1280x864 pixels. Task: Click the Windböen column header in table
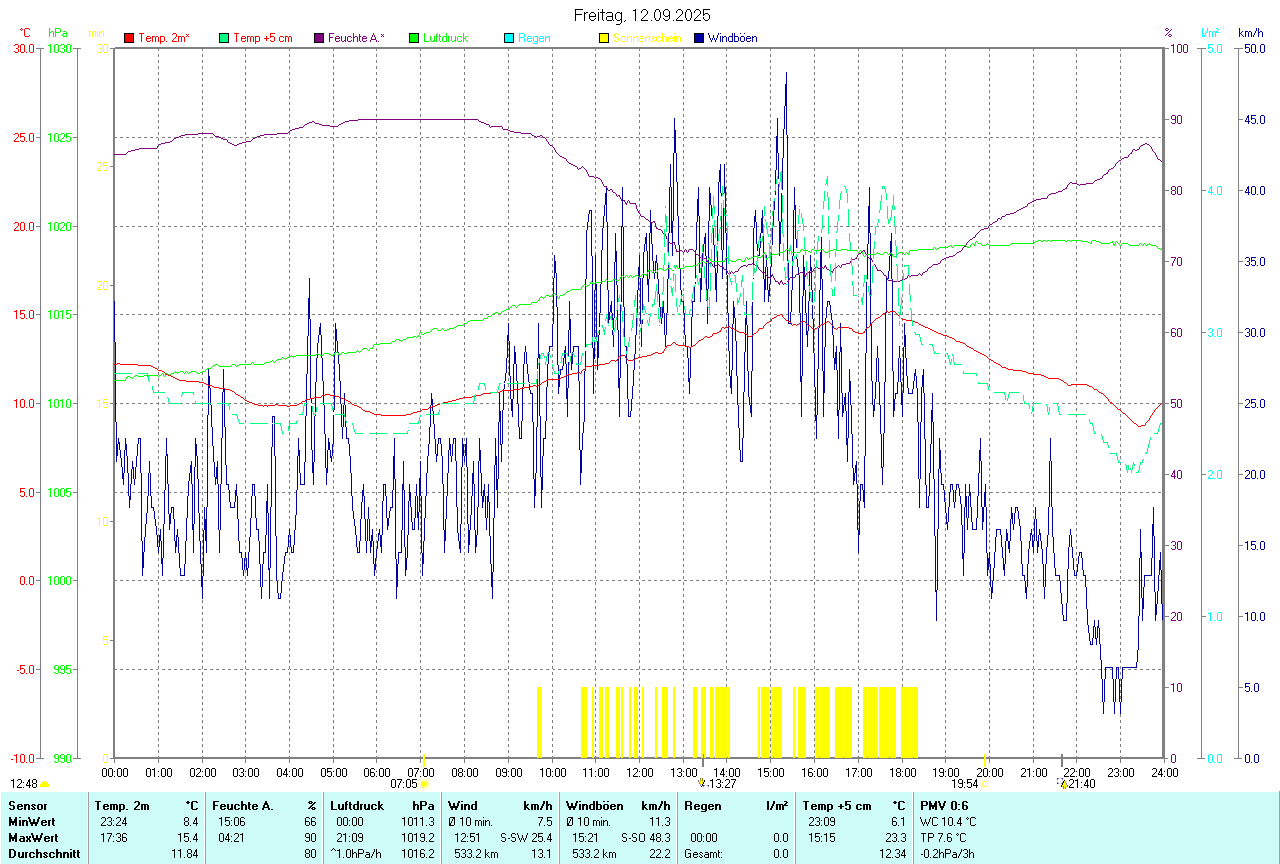tap(594, 805)
